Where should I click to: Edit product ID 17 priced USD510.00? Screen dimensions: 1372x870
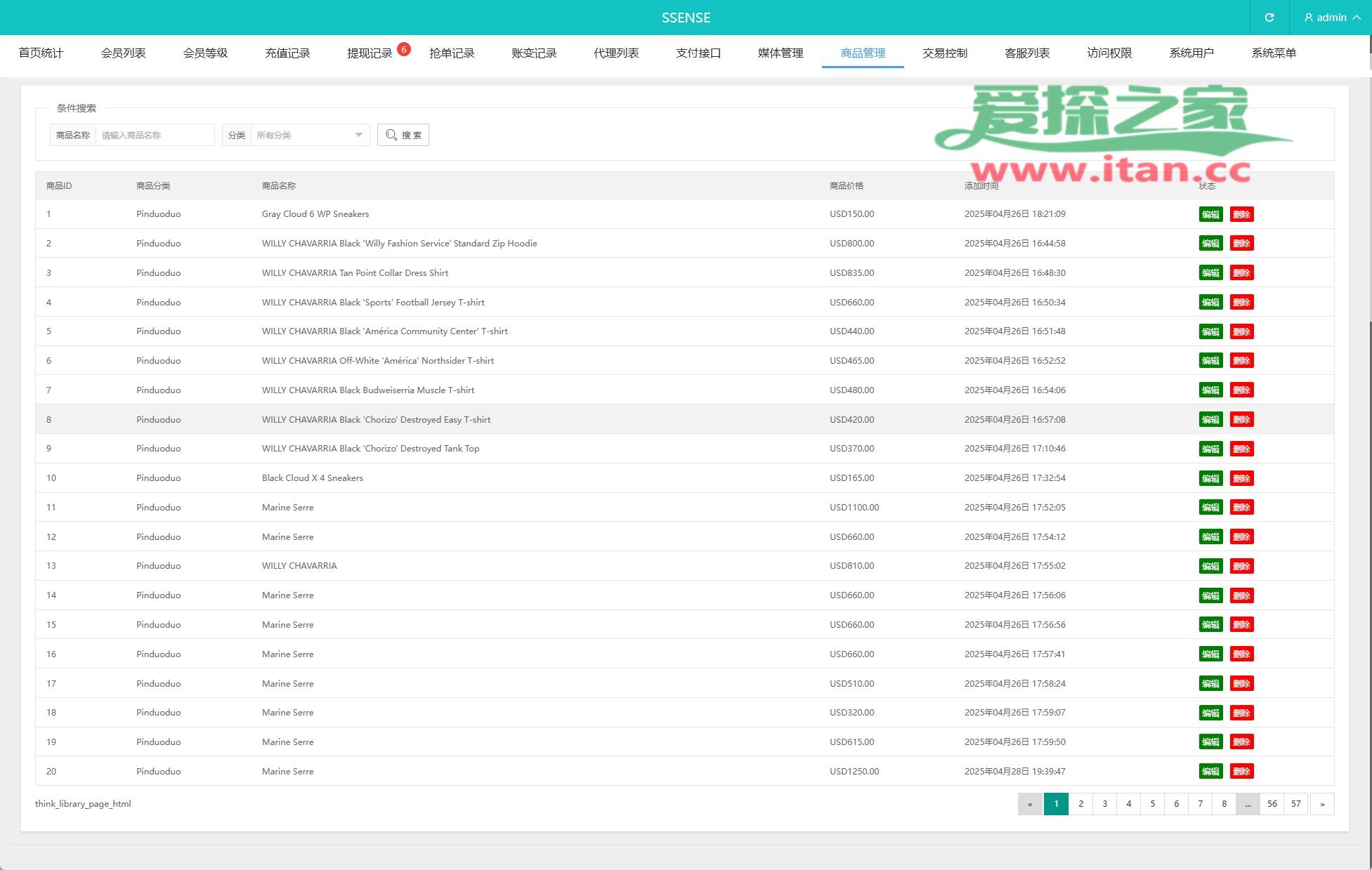pyautogui.click(x=1210, y=684)
